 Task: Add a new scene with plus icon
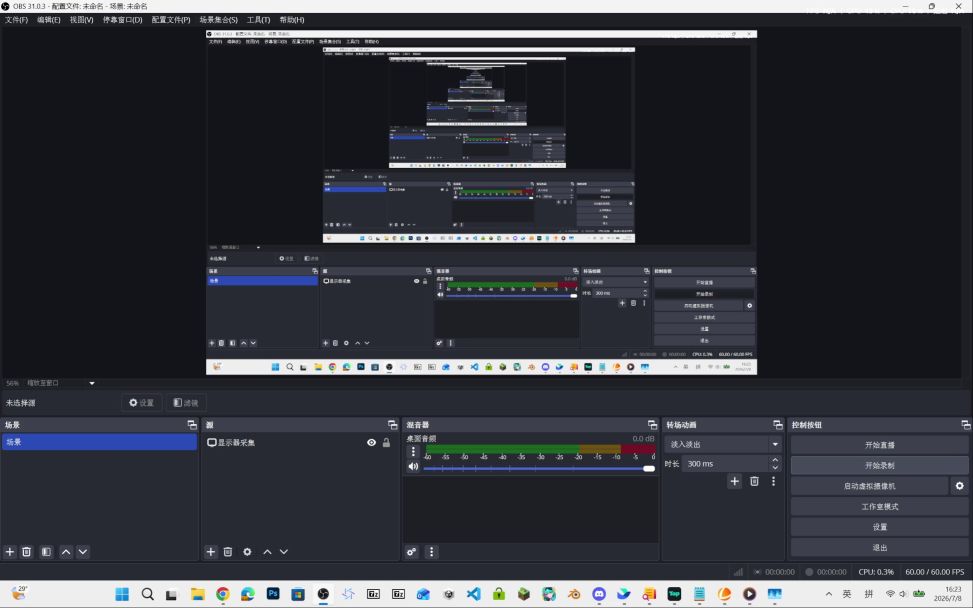[10, 552]
